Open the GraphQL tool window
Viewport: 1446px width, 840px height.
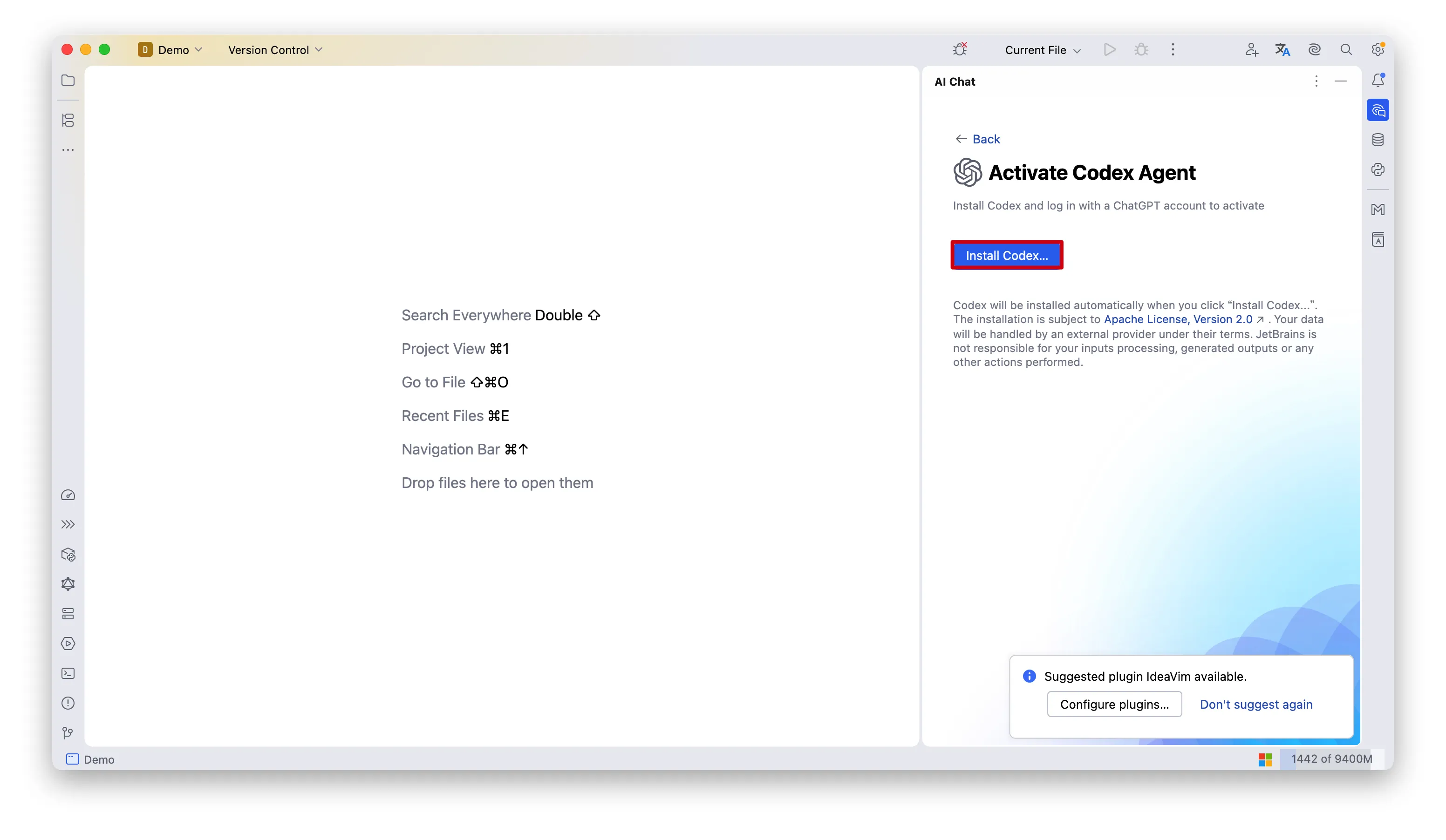tap(68, 584)
